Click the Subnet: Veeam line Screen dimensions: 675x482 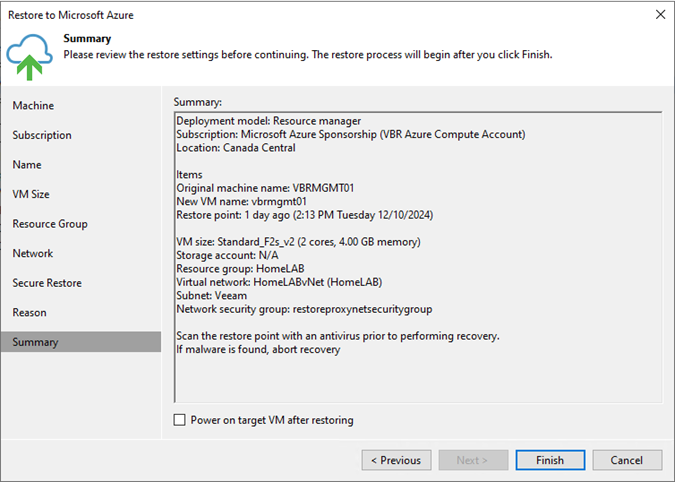pyautogui.click(x=212, y=296)
